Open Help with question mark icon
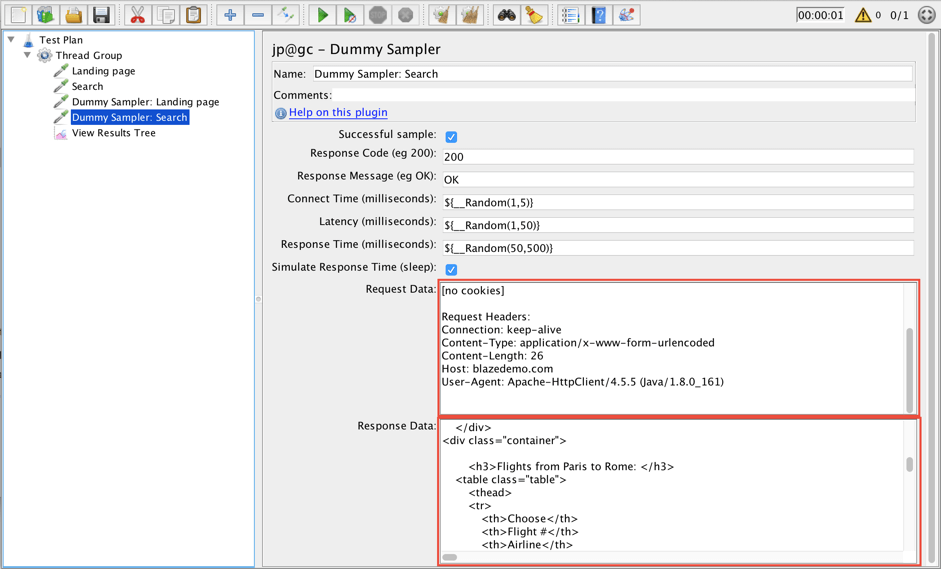Viewport: 941px width, 569px height. (x=598, y=14)
